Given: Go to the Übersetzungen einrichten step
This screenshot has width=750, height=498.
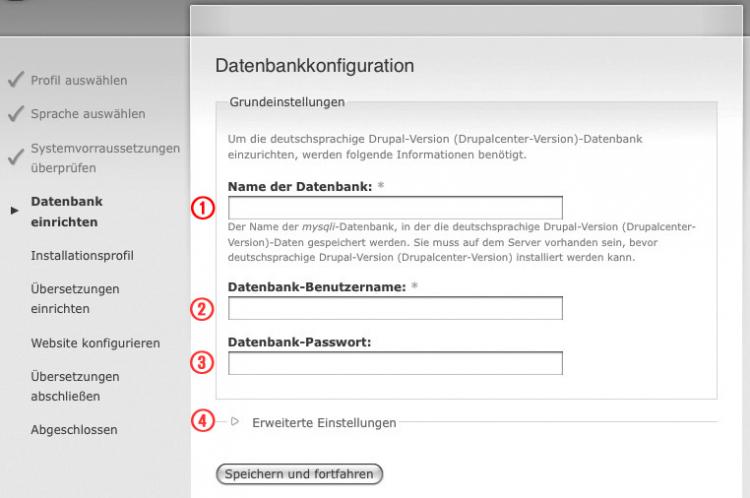Looking at the screenshot, I should (x=75, y=298).
